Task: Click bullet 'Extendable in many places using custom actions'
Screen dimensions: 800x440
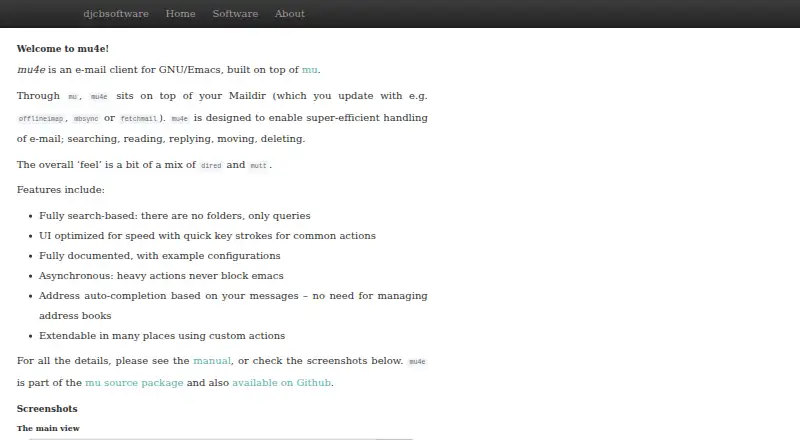Action: tap(162, 336)
